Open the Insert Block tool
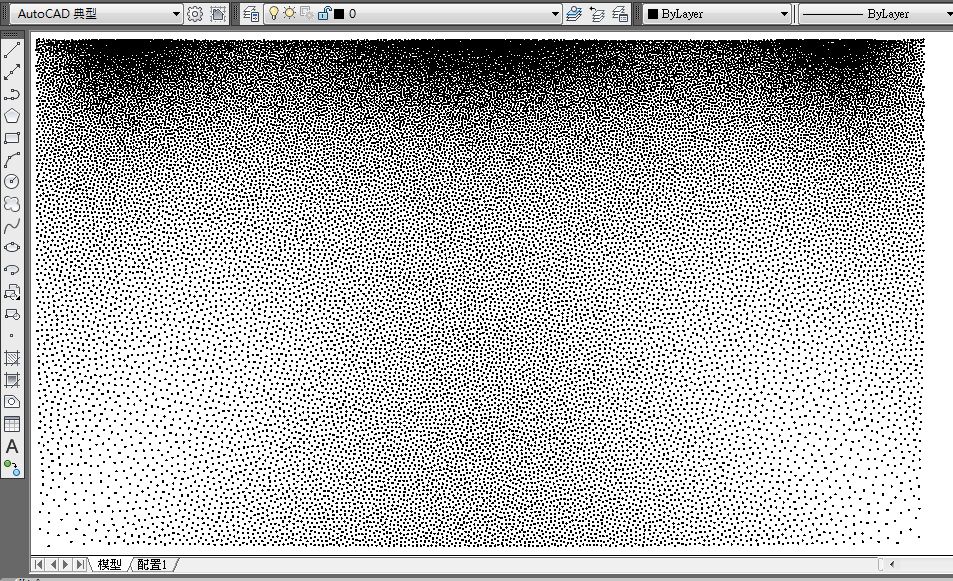This screenshot has height=581, width=953. point(12,292)
